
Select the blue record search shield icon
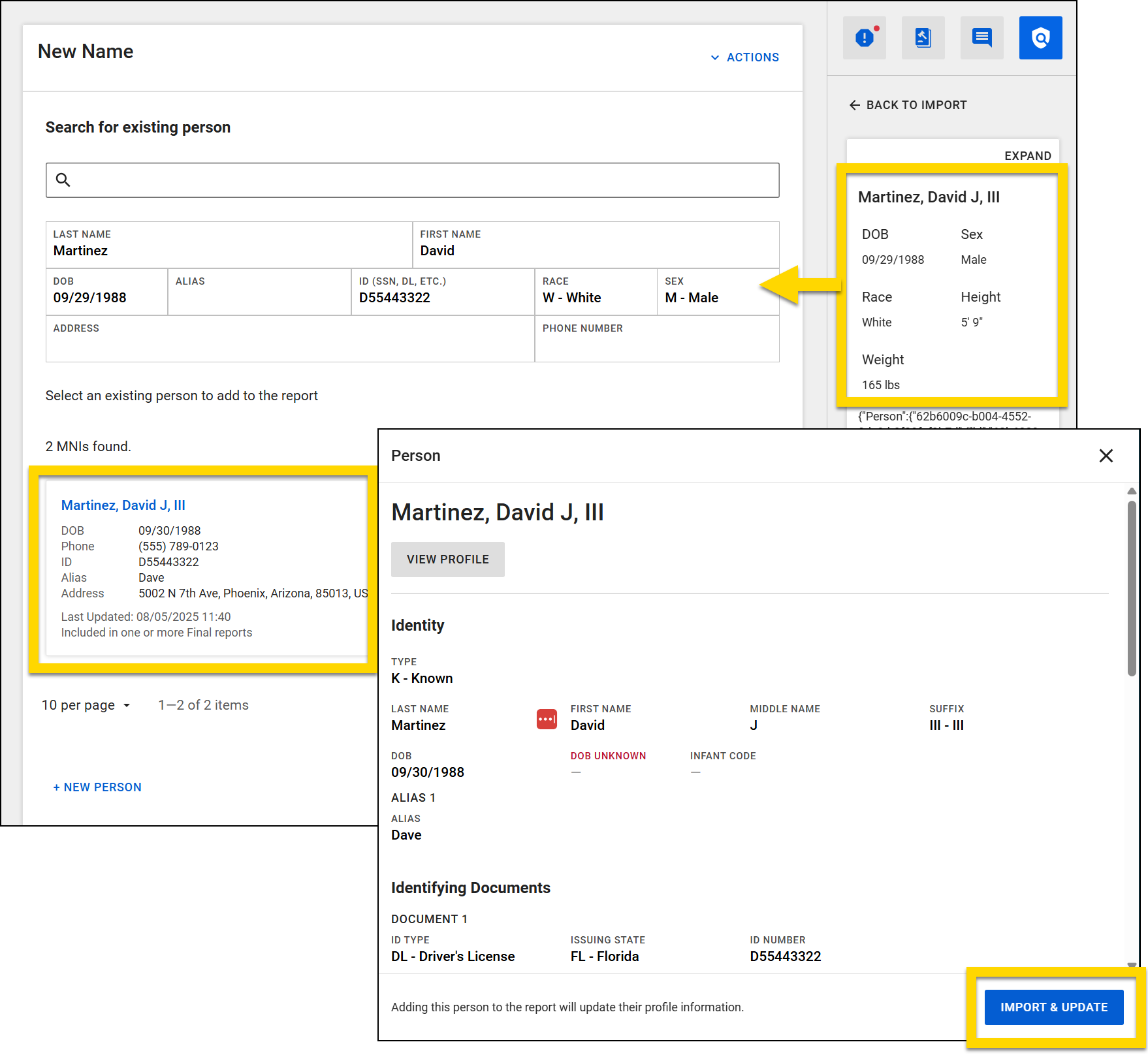click(1040, 38)
